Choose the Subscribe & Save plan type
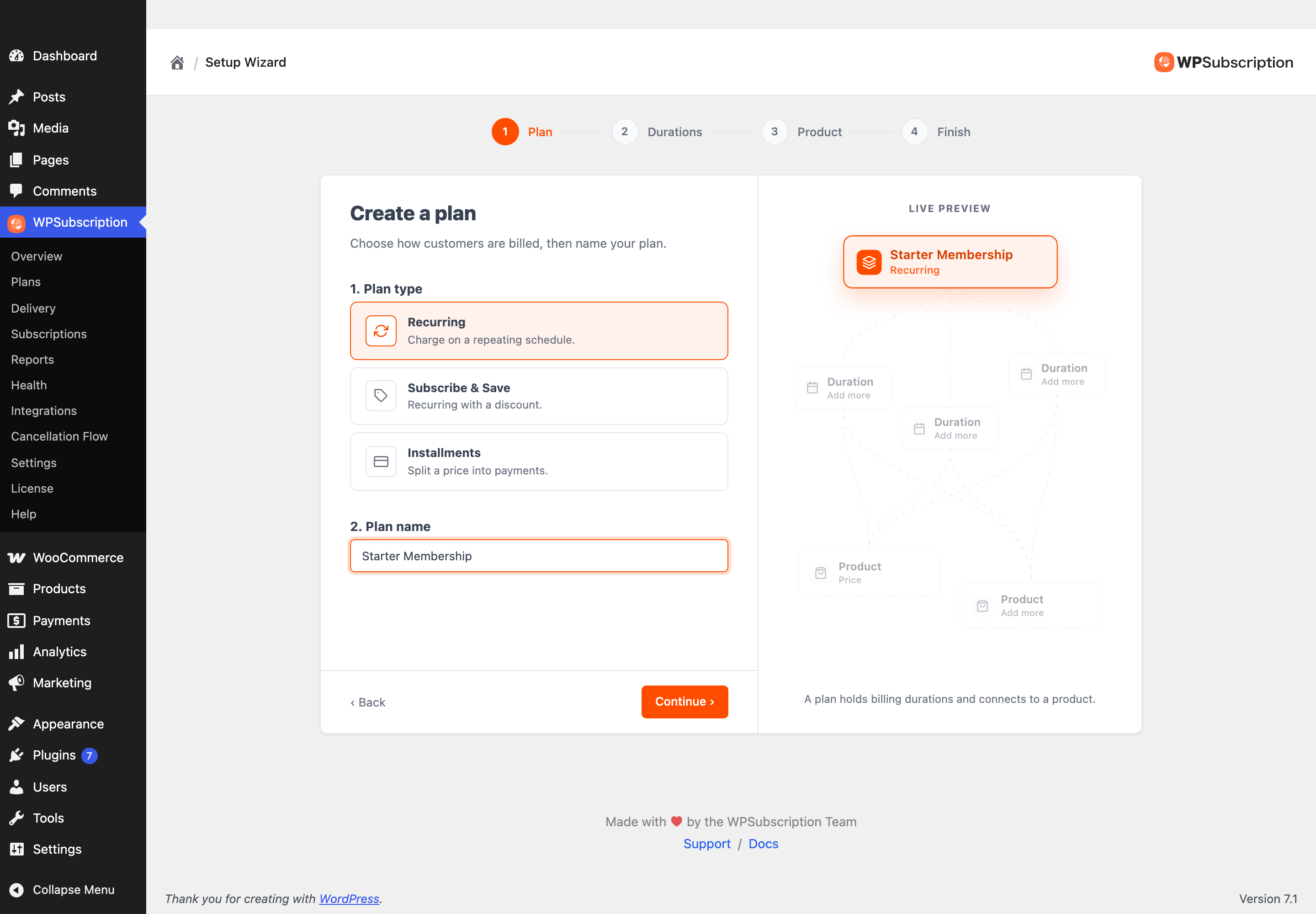This screenshot has height=914, width=1316. tap(539, 396)
